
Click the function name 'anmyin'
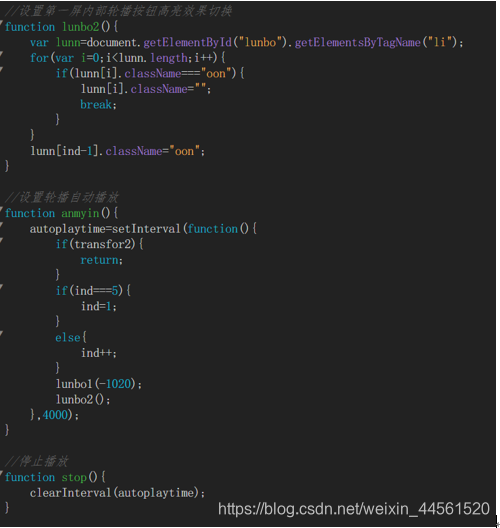tap(80, 213)
